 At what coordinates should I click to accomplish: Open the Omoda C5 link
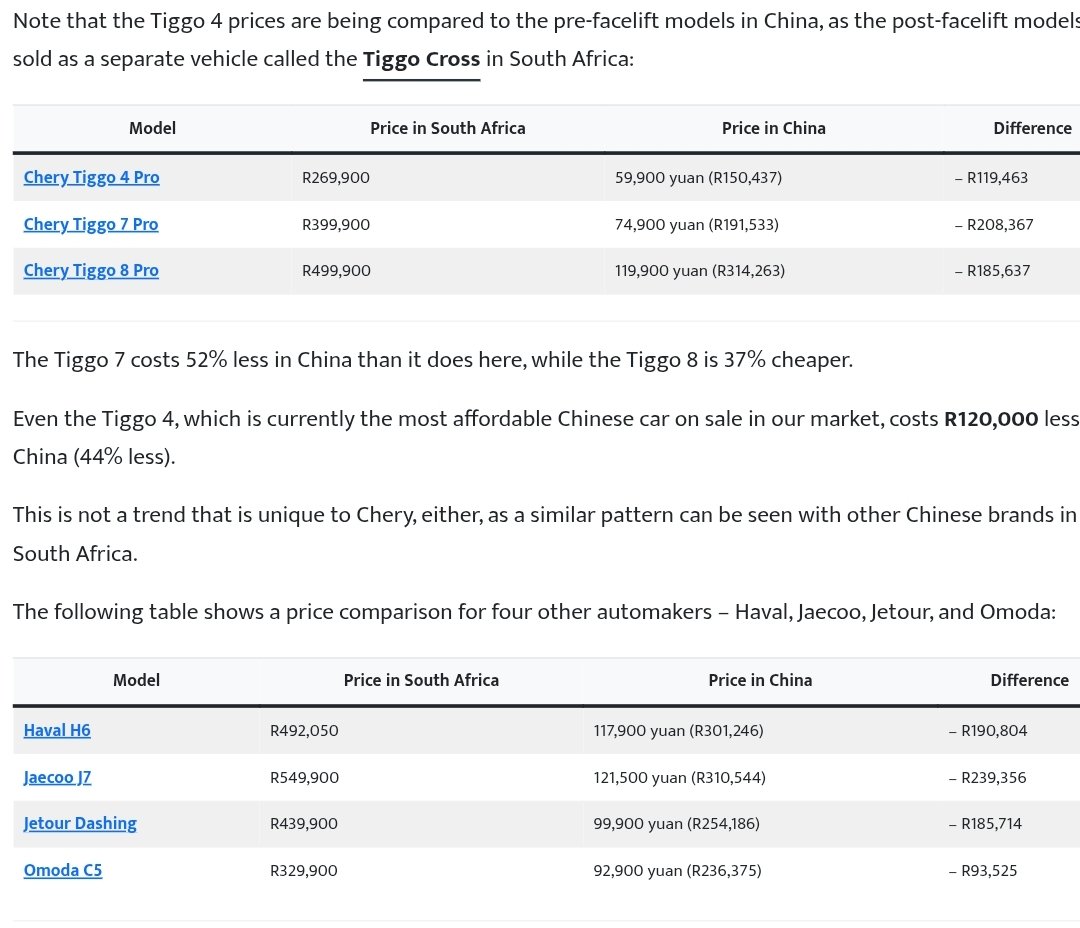(63, 870)
